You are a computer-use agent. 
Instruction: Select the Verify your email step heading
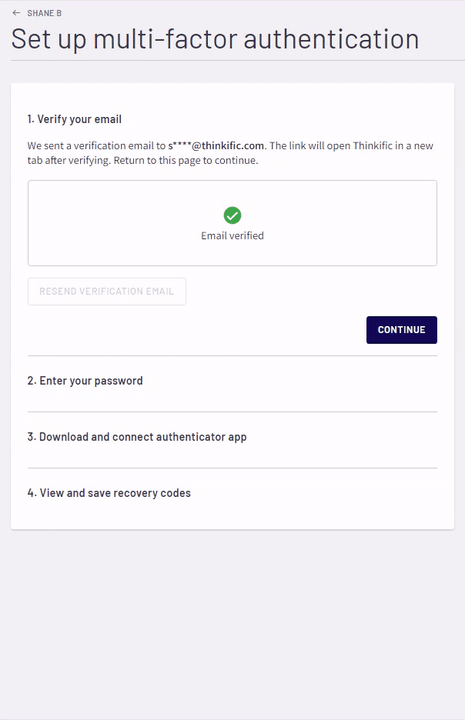click(x=74, y=119)
